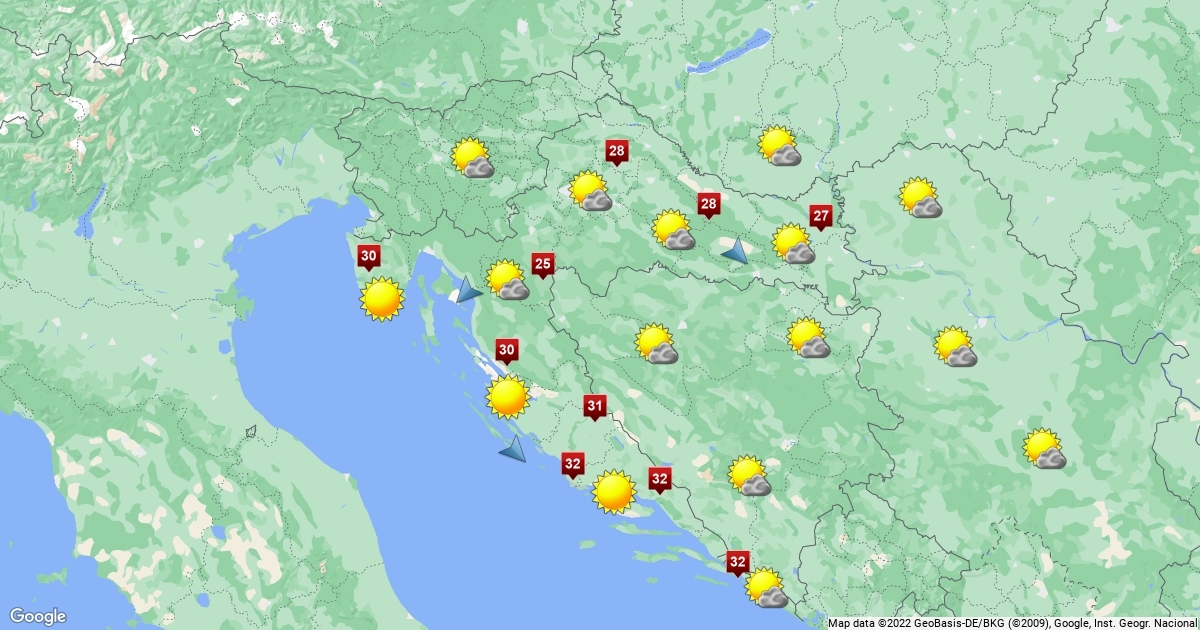
Task: Click partly cloudy icon nearest Lake Balaton
Action: tap(779, 146)
